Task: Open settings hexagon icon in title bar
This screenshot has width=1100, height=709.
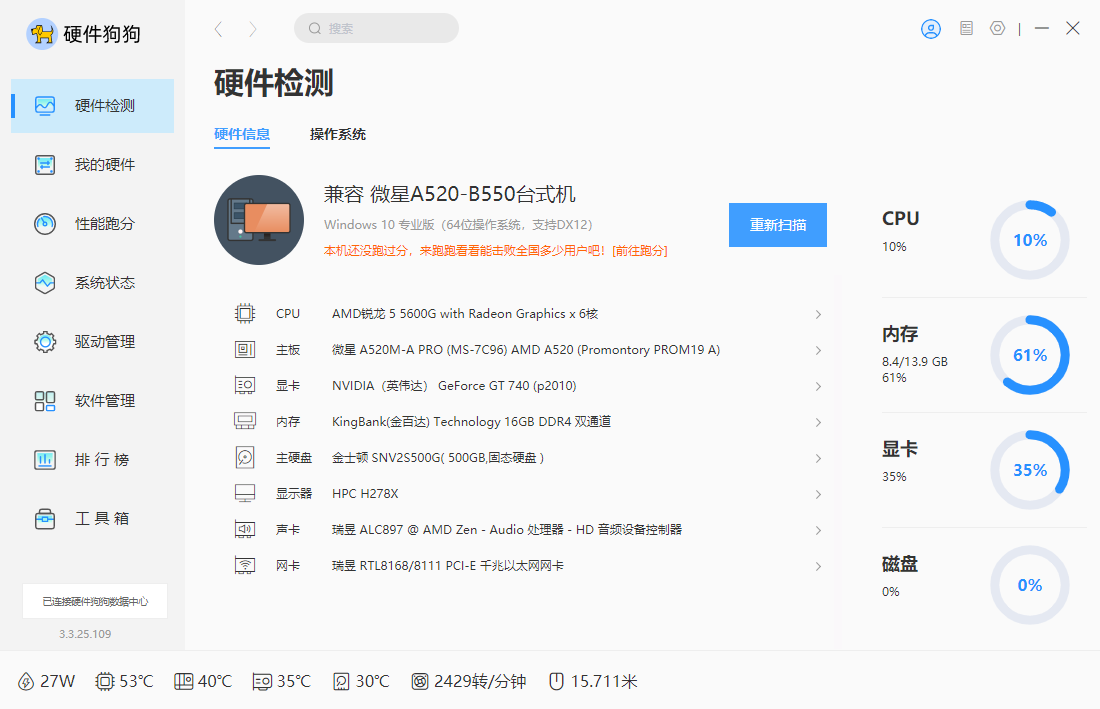Action: pyautogui.click(x=998, y=28)
